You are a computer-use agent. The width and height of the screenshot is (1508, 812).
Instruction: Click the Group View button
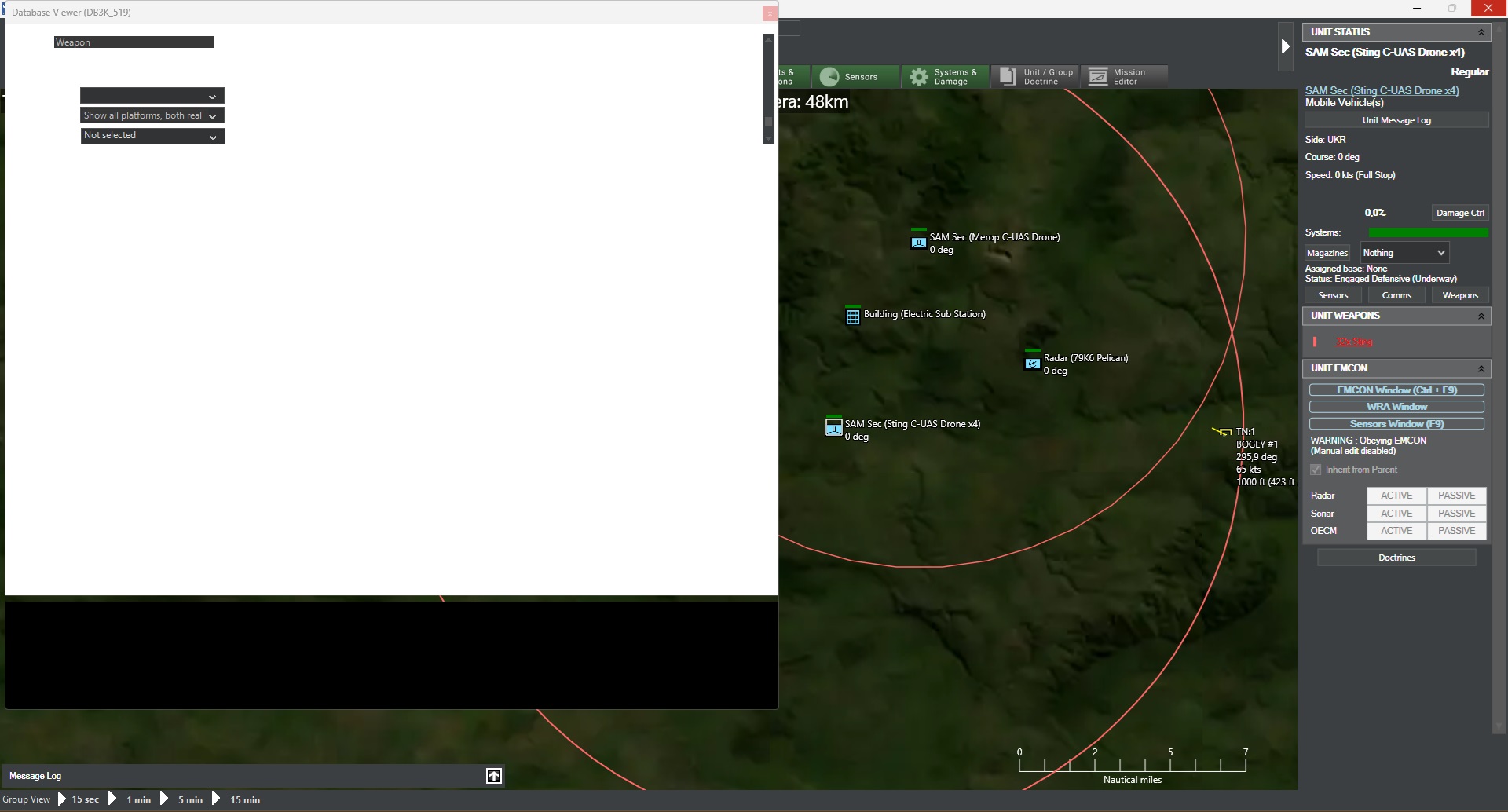[27, 799]
